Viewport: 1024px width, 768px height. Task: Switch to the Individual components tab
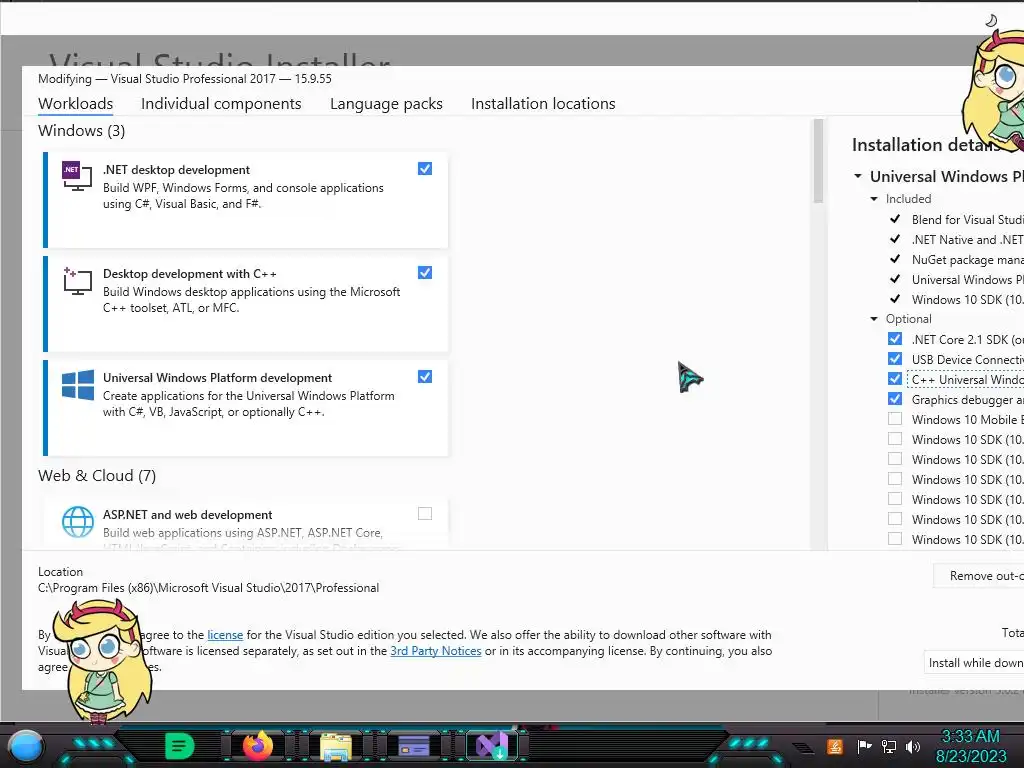pos(221,104)
